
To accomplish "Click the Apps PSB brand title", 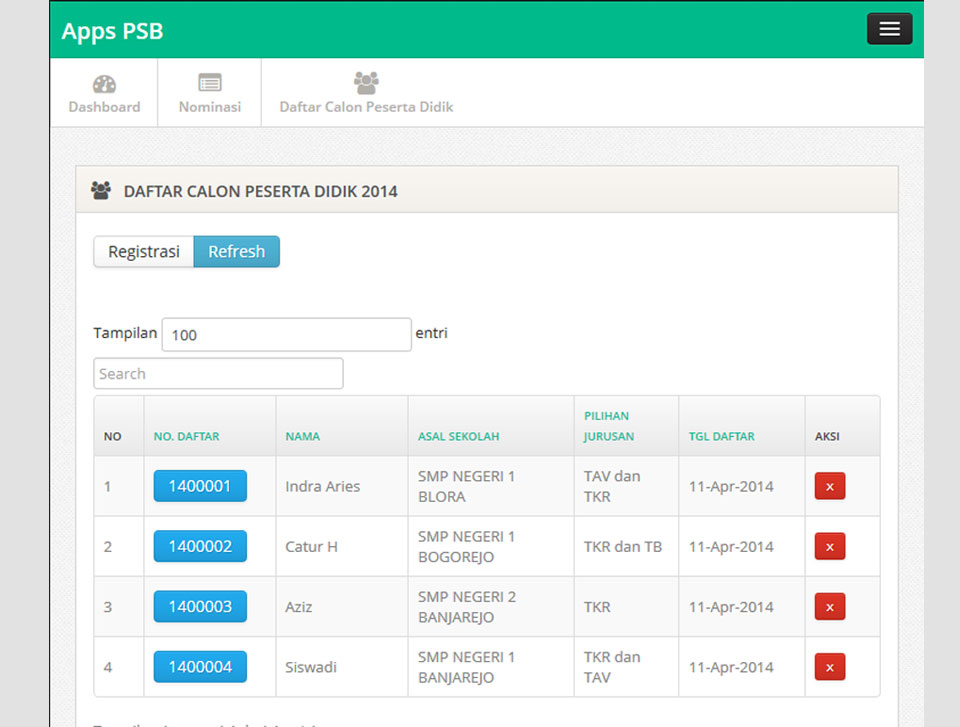I will (x=112, y=31).
